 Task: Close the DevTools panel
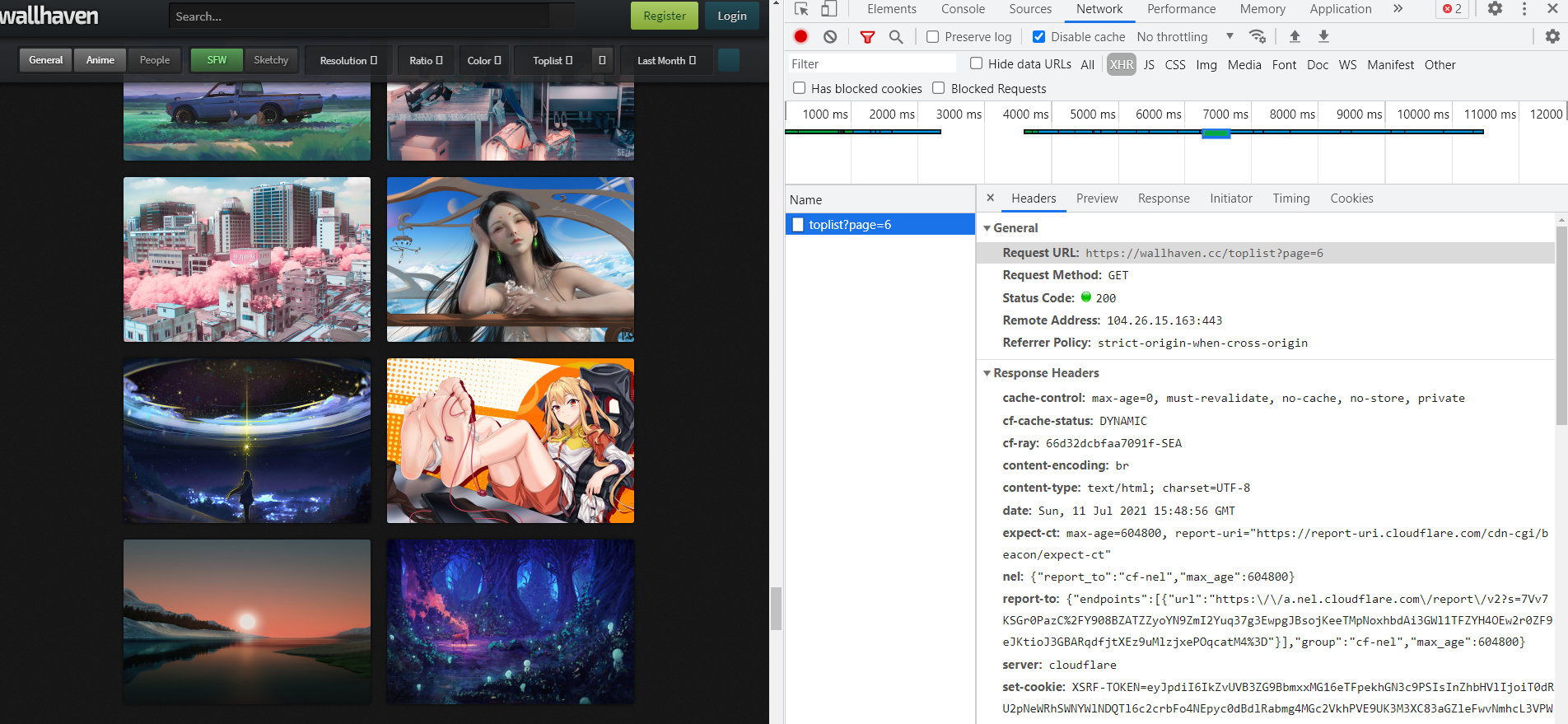pos(1552,9)
